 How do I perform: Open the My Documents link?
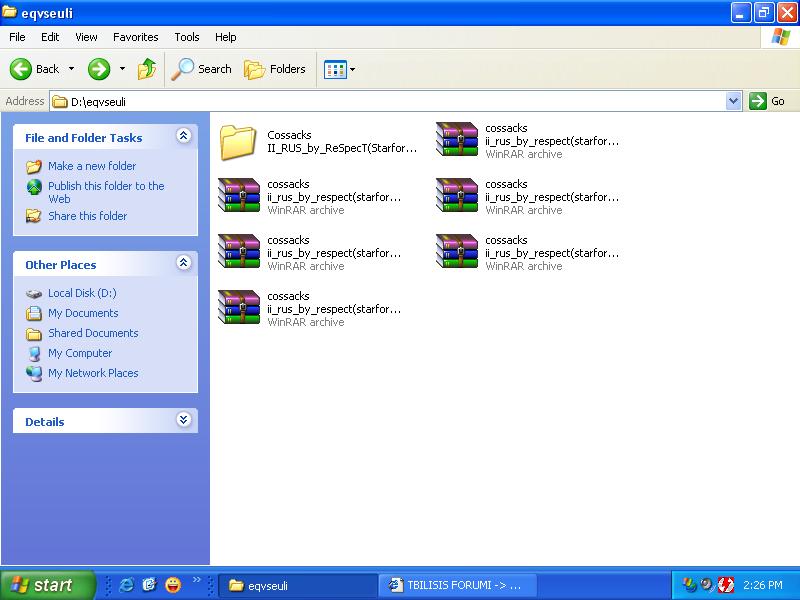83,313
